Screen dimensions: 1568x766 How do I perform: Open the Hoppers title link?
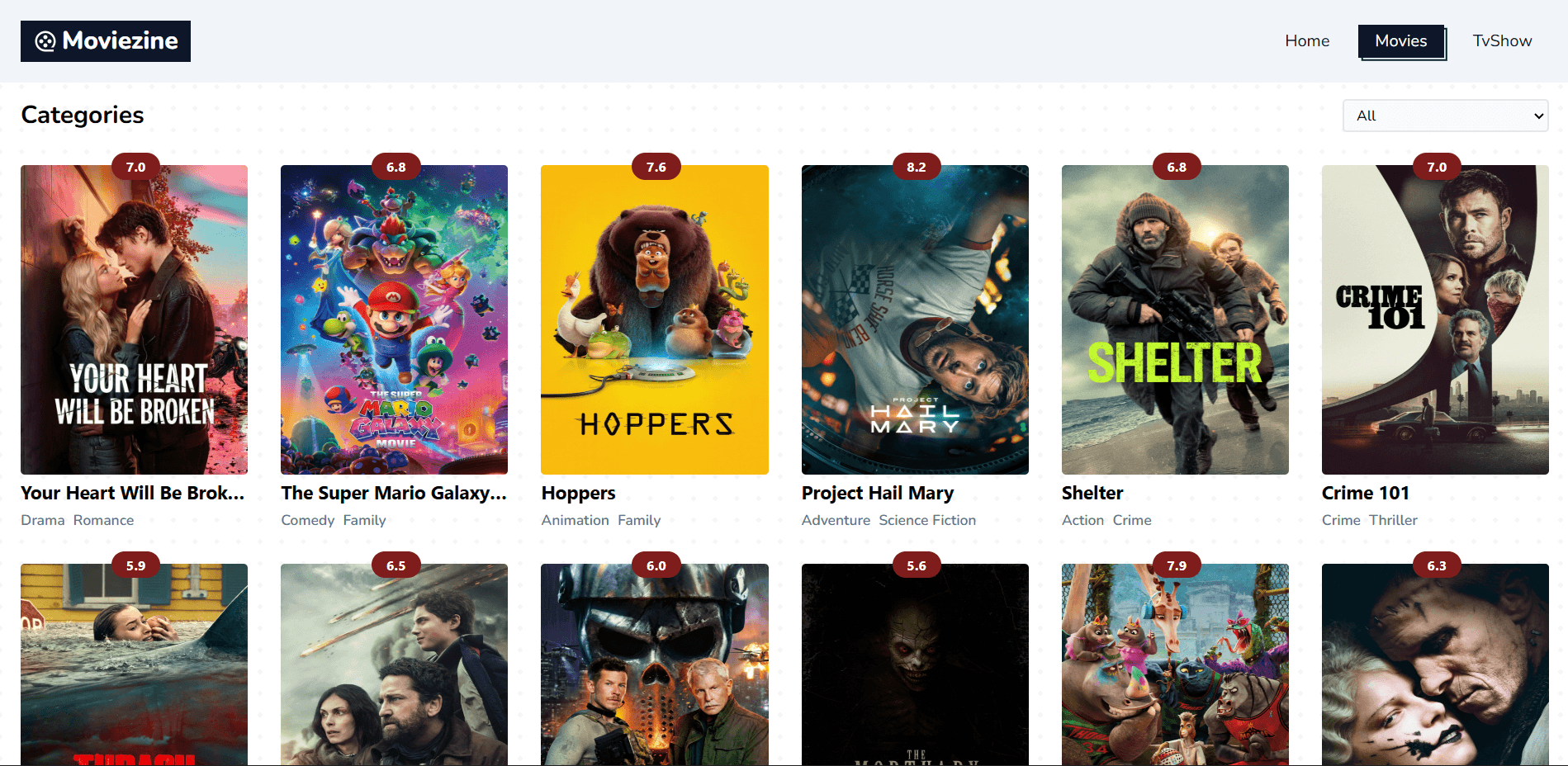pos(578,493)
